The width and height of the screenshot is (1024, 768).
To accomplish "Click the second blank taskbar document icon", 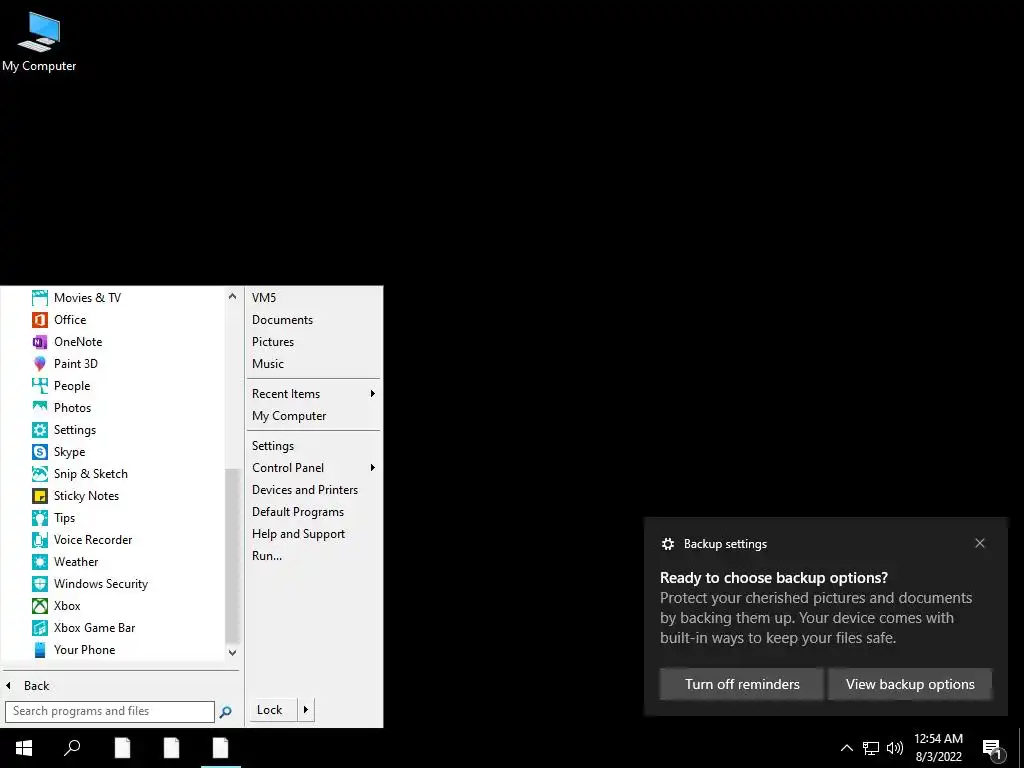I will pyautogui.click(x=171, y=748).
